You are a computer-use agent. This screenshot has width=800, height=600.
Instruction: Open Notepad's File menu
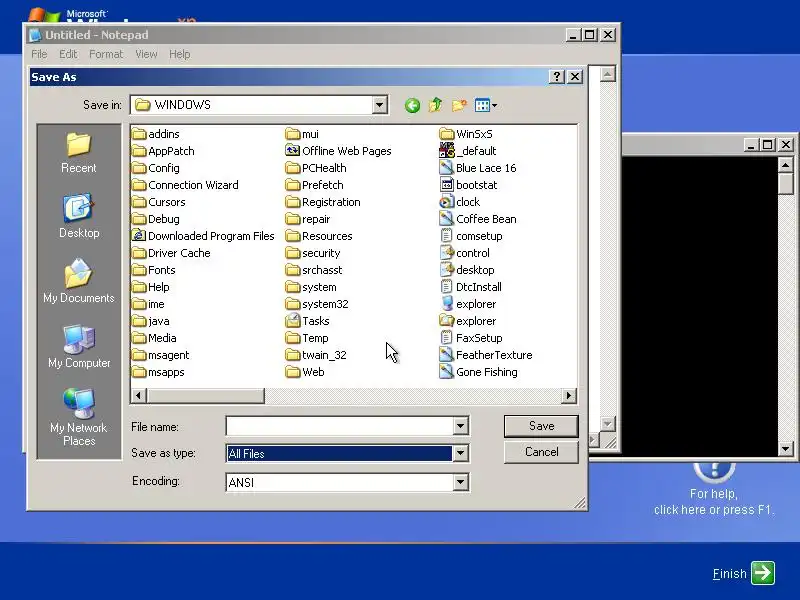point(39,54)
